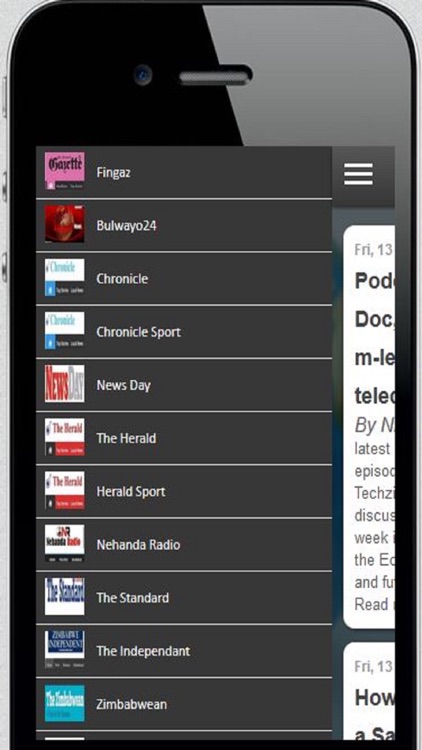Open Nehanda Radio source
The width and height of the screenshot is (422, 750).
(x=184, y=544)
